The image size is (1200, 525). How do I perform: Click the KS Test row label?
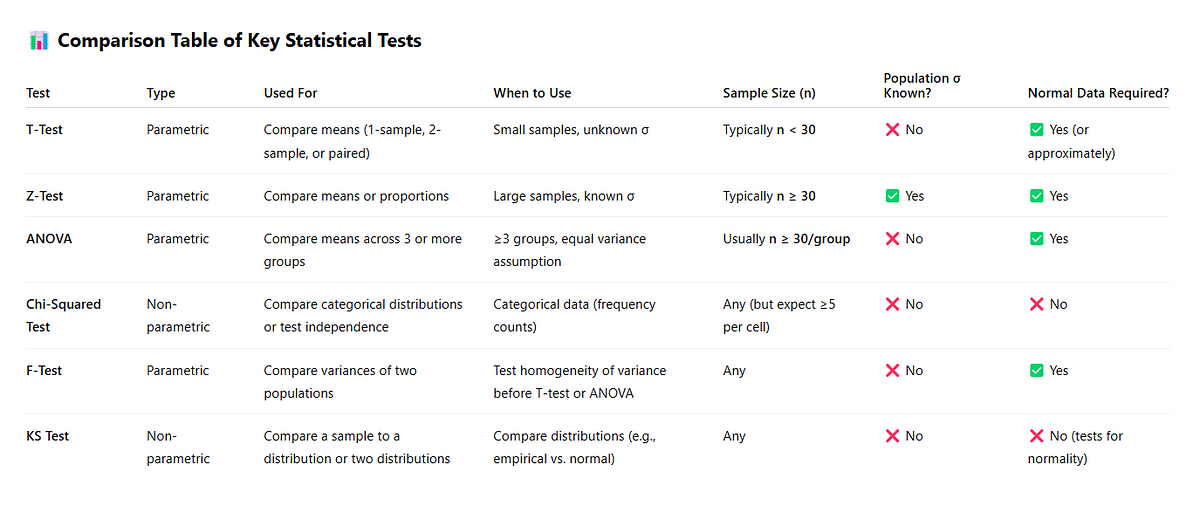pos(47,436)
